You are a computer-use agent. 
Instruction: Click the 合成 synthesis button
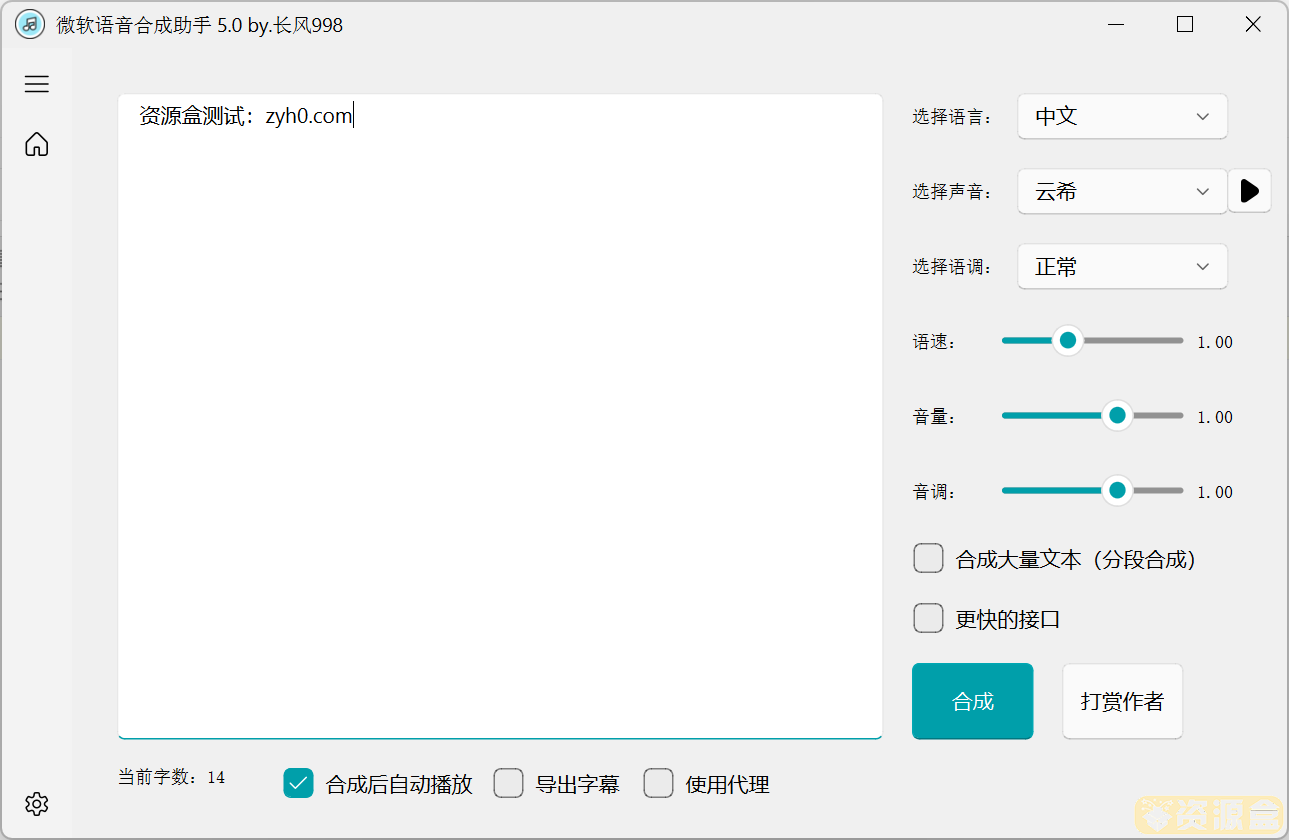(x=971, y=701)
